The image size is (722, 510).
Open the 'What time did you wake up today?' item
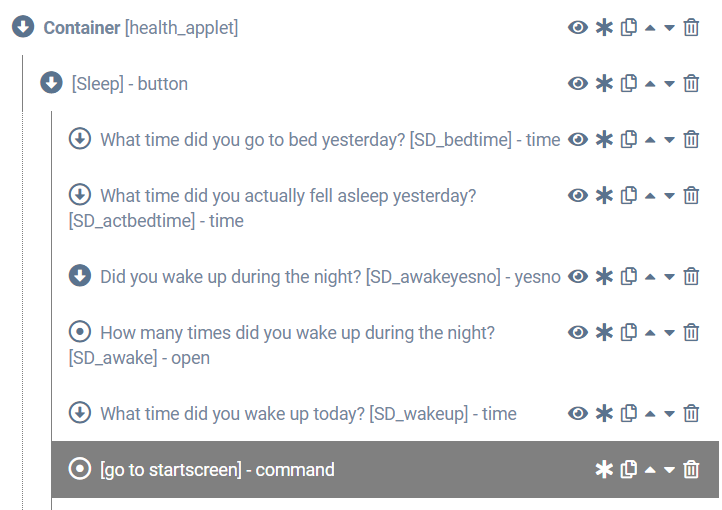308,413
